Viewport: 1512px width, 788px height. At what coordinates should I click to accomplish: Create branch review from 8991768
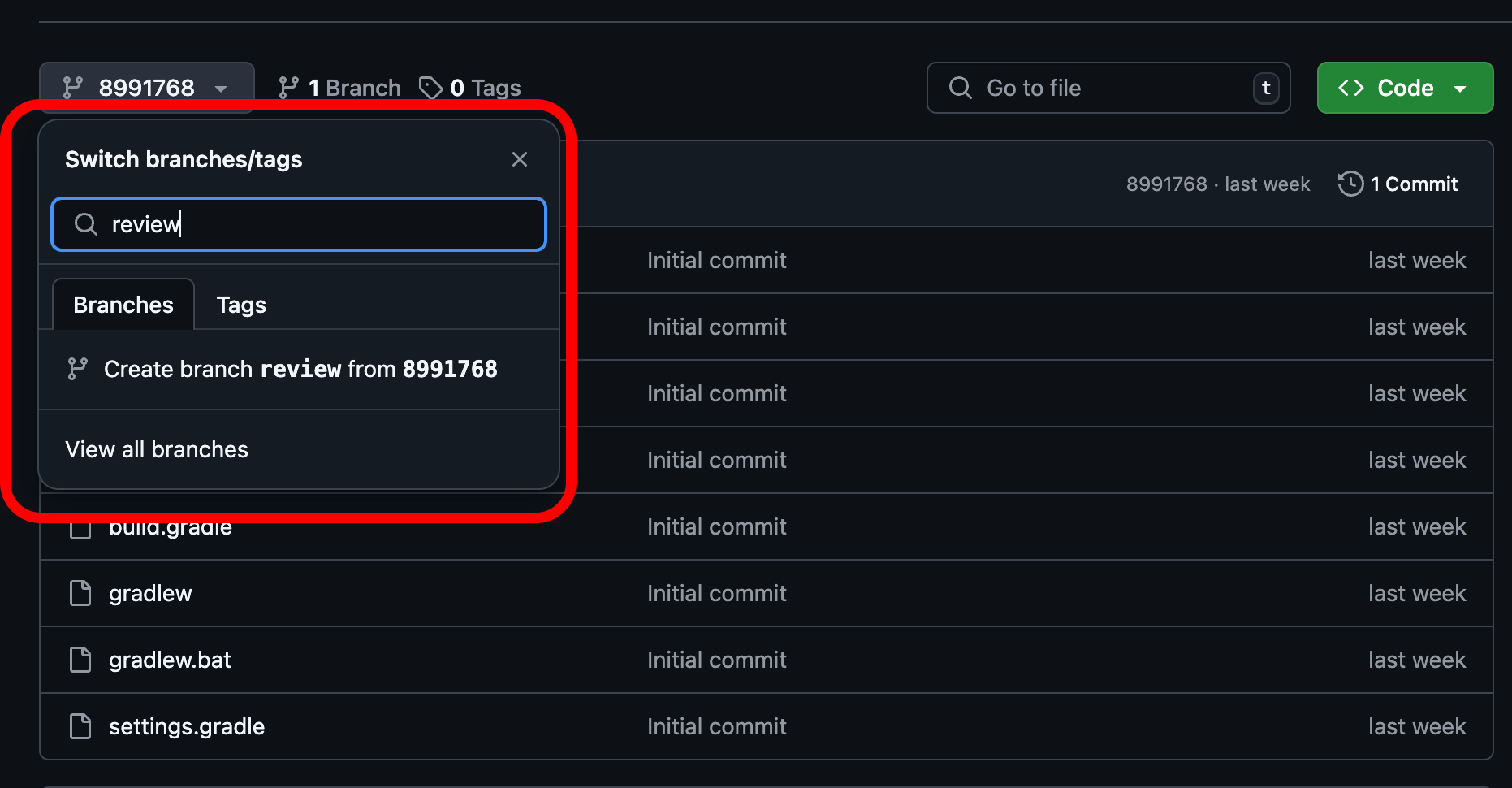pos(299,369)
